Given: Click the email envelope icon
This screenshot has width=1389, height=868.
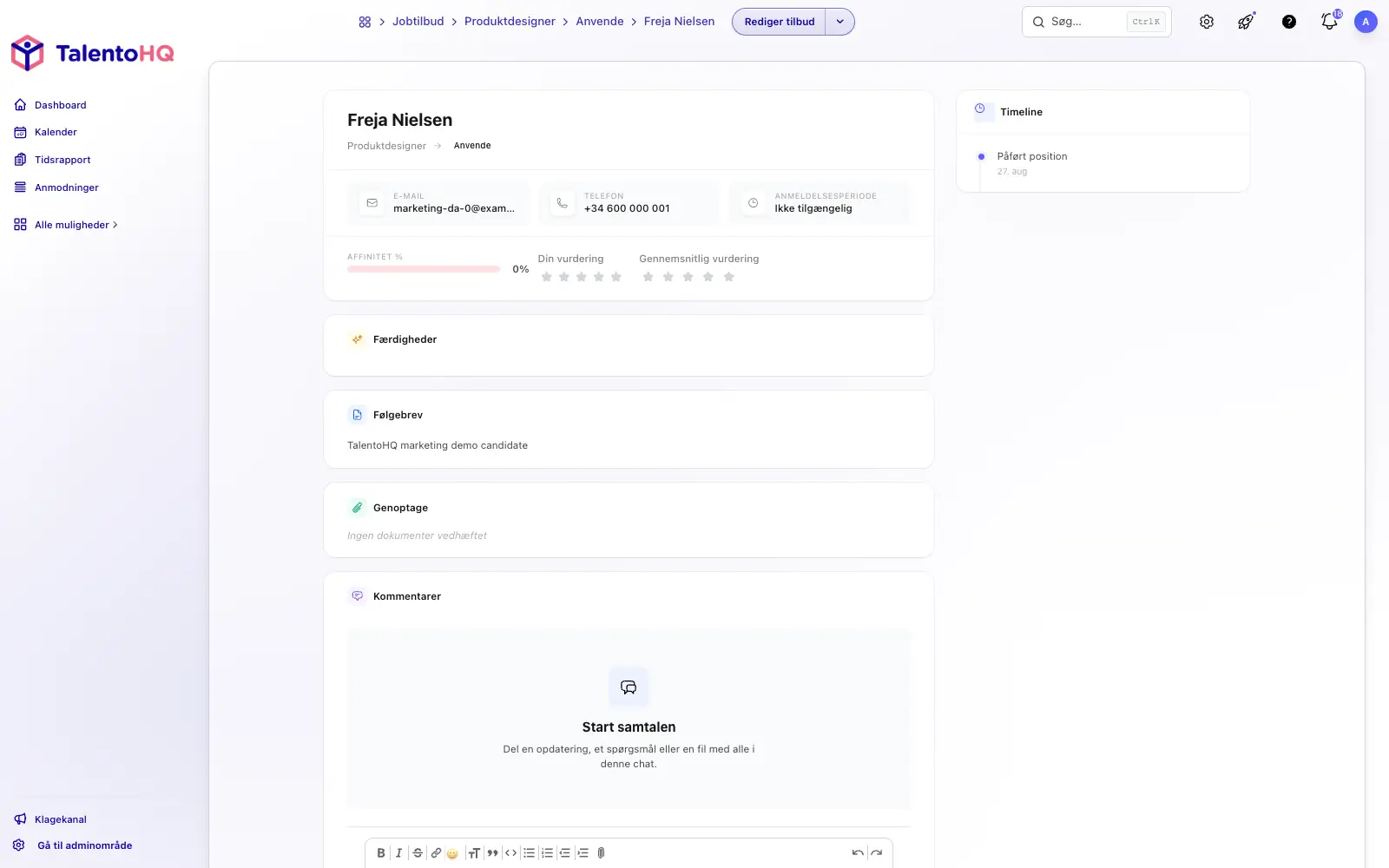Looking at the screenshot, I should coord(372,203).
